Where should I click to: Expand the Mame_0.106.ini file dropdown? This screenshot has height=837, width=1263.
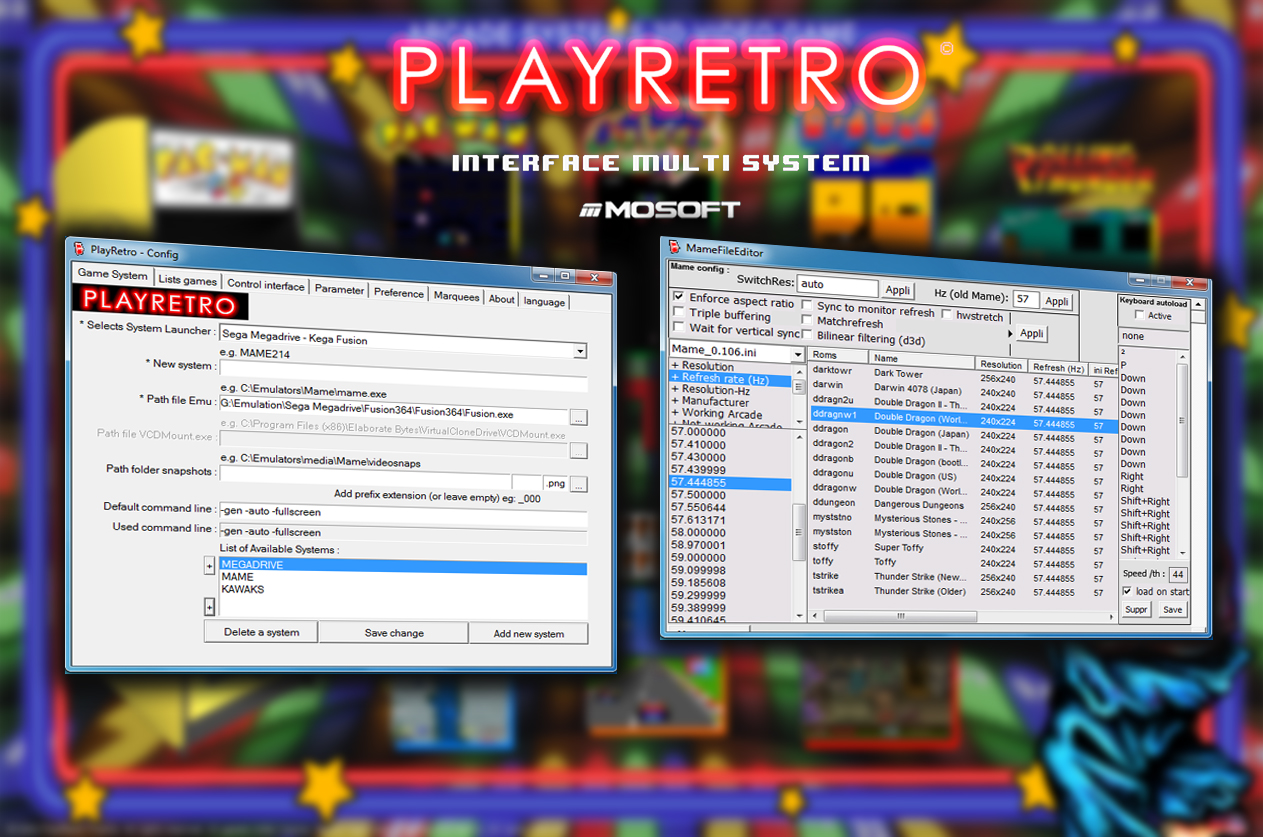click(x=797, y=355)
